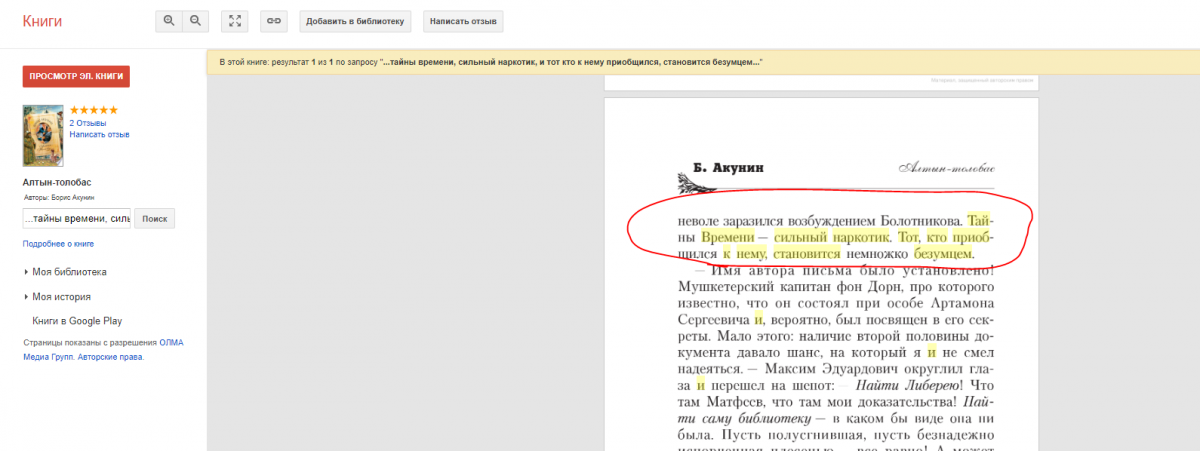The height and width of the screenshot is (451, 1200).
Task: Click the Написать отзыв toolbar button
Action: pos(462,21)
